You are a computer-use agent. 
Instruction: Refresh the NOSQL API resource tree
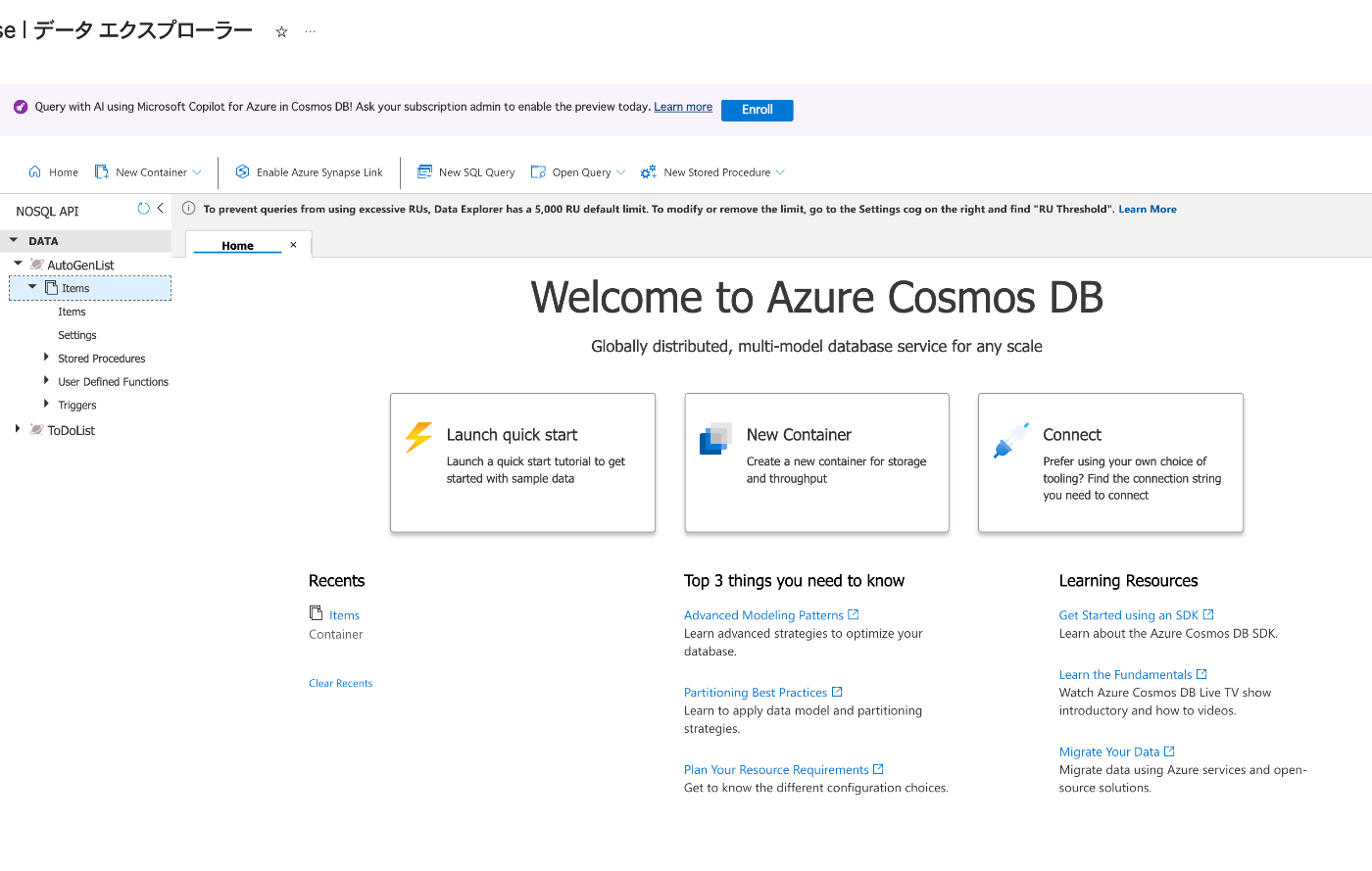click(x=143, y=209)
